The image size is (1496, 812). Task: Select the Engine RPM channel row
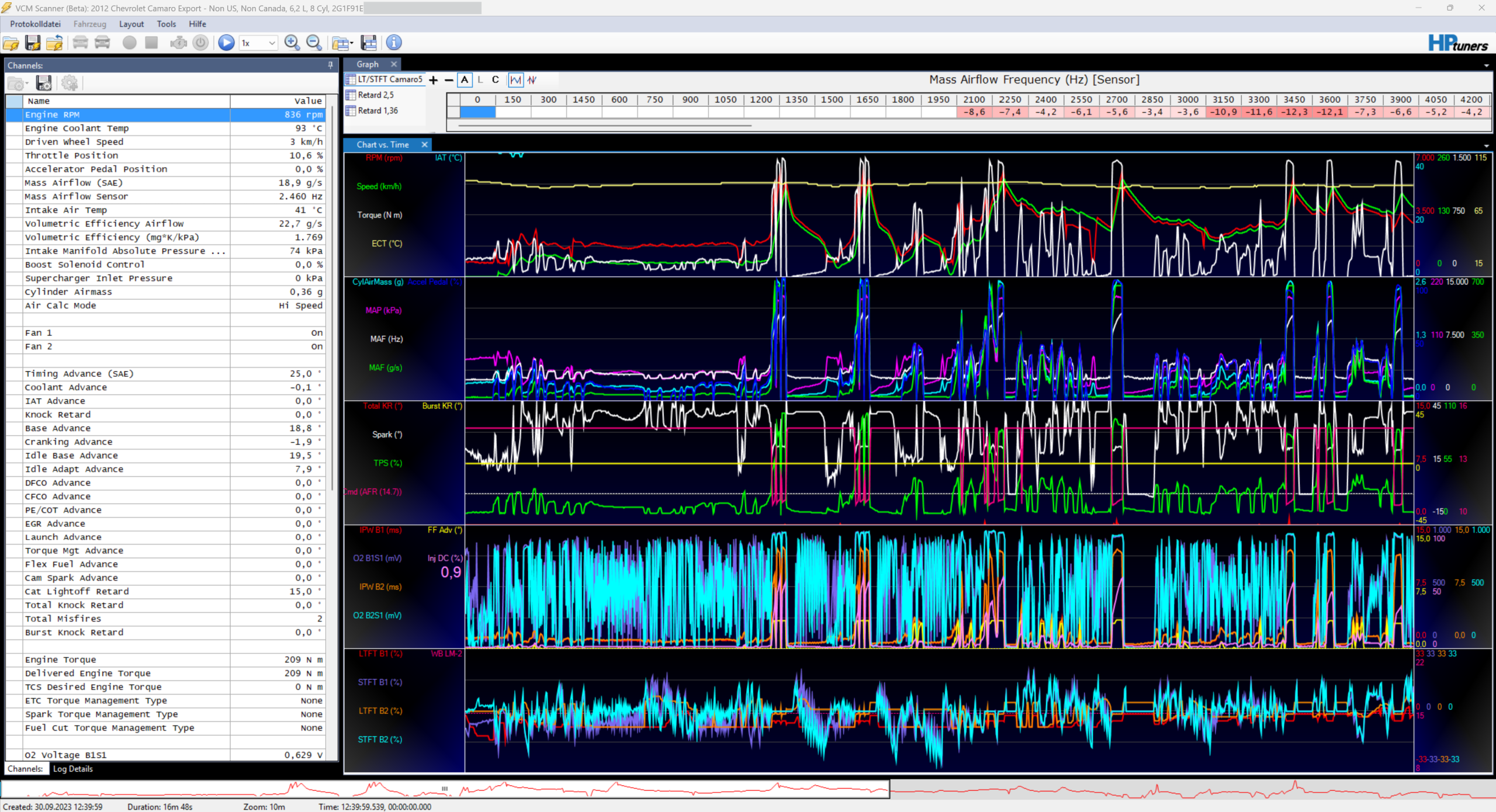tap(165, 115)
